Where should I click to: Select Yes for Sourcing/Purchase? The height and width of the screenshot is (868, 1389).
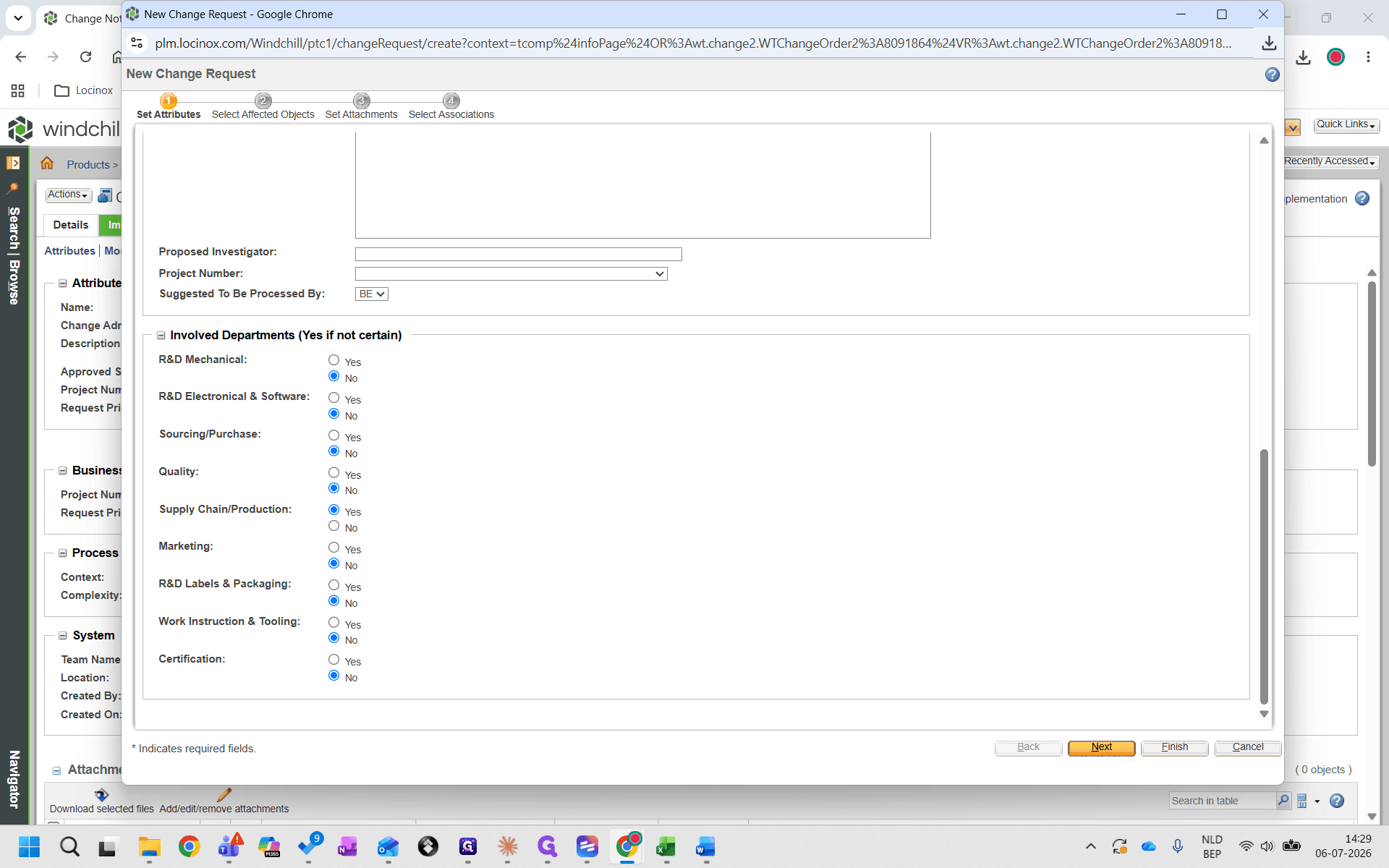tap(334, 435)
